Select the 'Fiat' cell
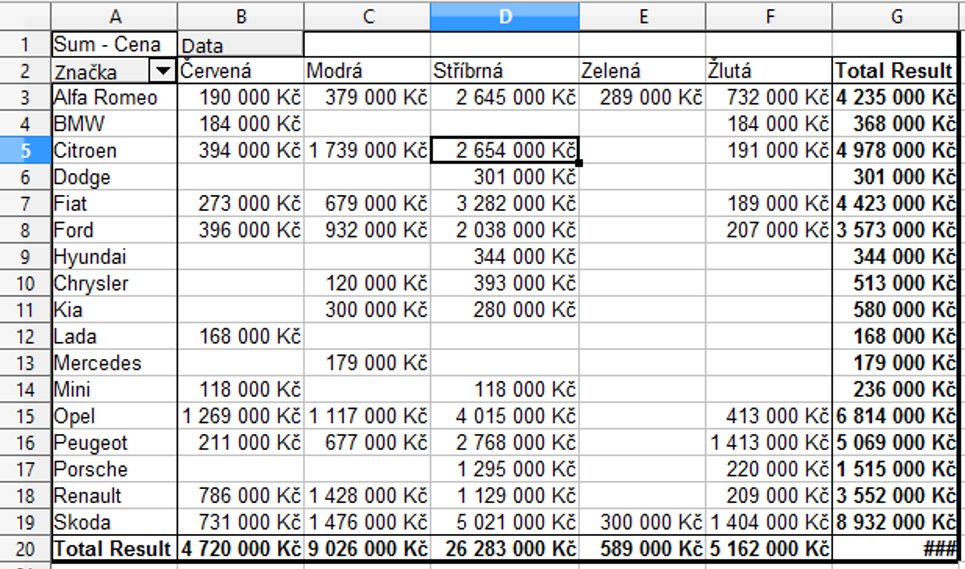Image resolution: width=965 pixels, height=569 pixels. click(114, 204)
